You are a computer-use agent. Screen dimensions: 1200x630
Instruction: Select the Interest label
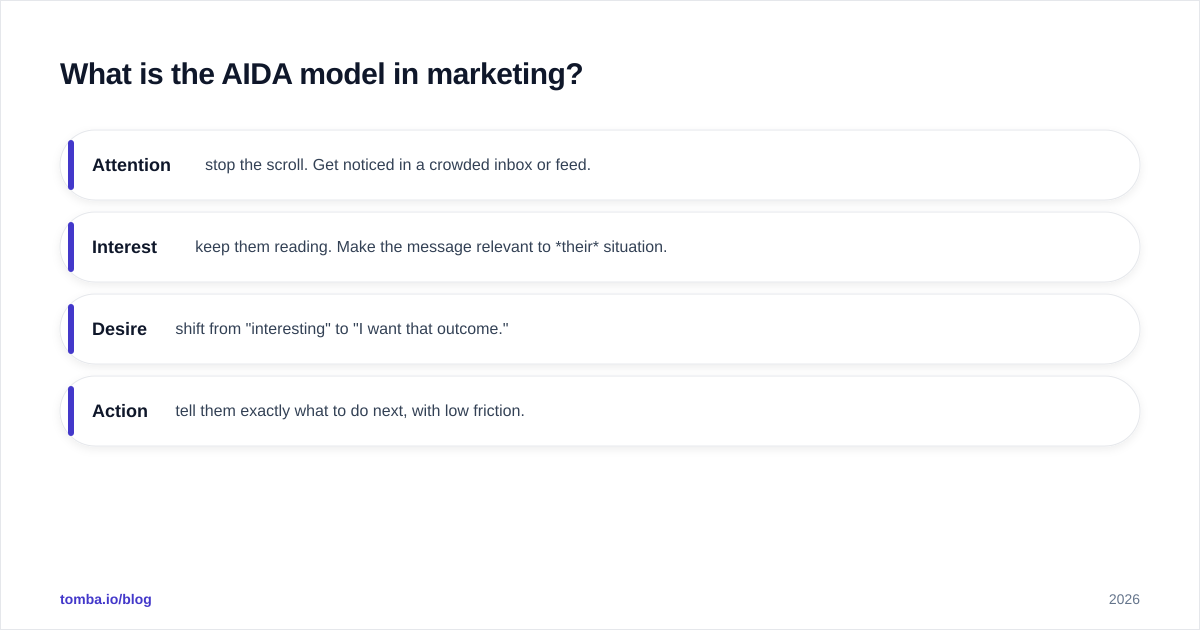[124, 247]
